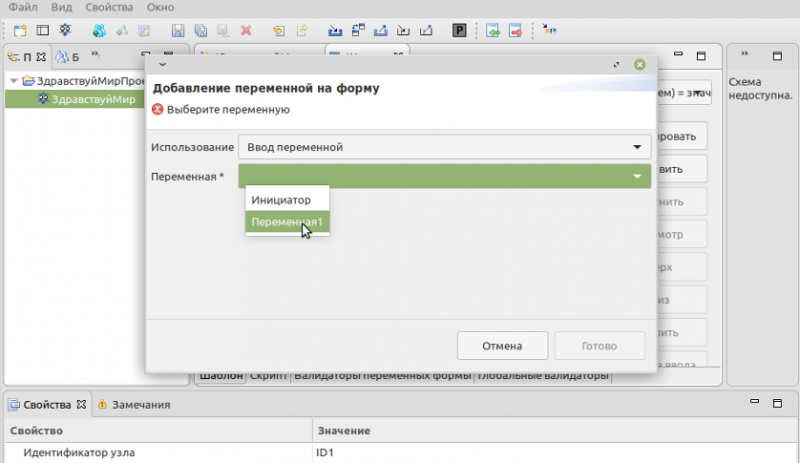Screen dimensions: 800x463
Task: Click the red X delete toolbar icon
Action: pos(246,30)
